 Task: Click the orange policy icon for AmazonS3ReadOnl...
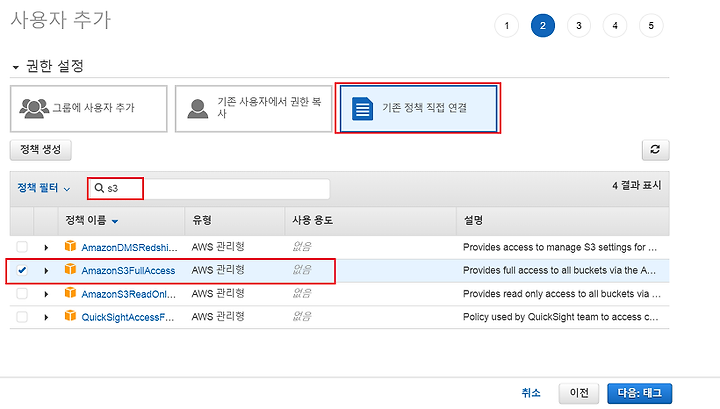pyautogui.click(x=70, y=292)
